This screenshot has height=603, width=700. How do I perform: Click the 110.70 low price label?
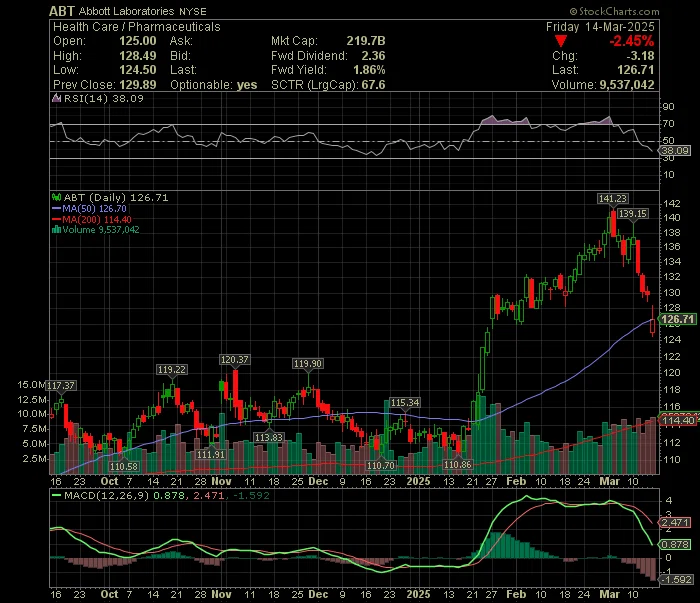(380, 466)
